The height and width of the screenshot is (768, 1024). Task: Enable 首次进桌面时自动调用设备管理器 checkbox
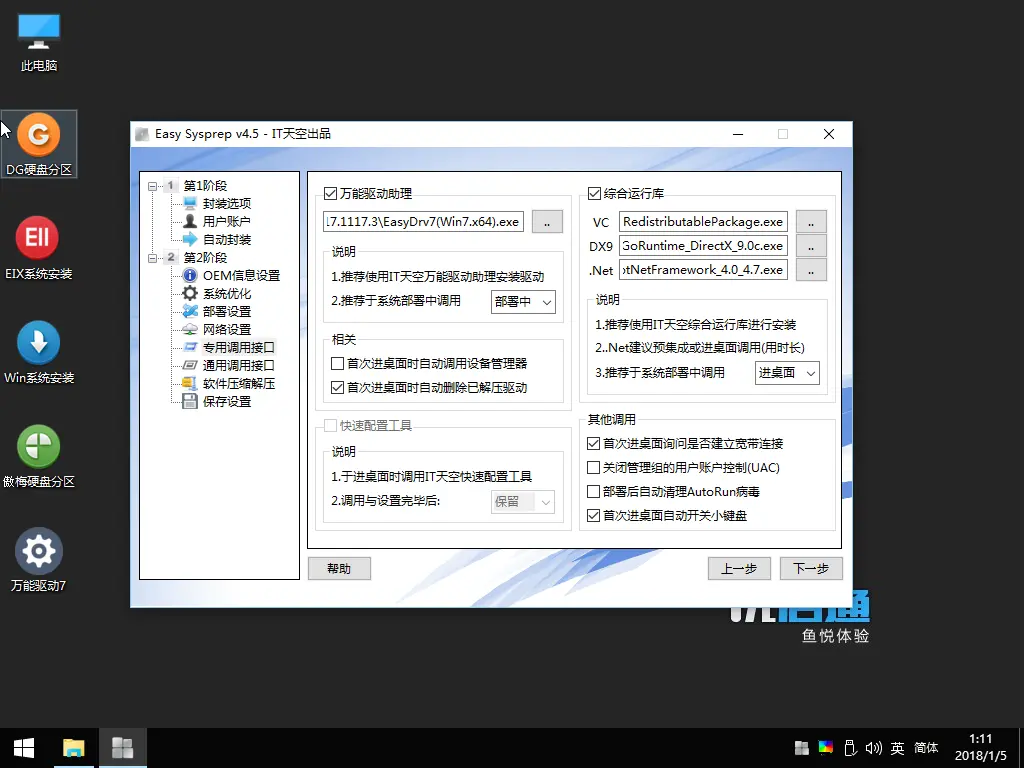(x=337, y=363)
